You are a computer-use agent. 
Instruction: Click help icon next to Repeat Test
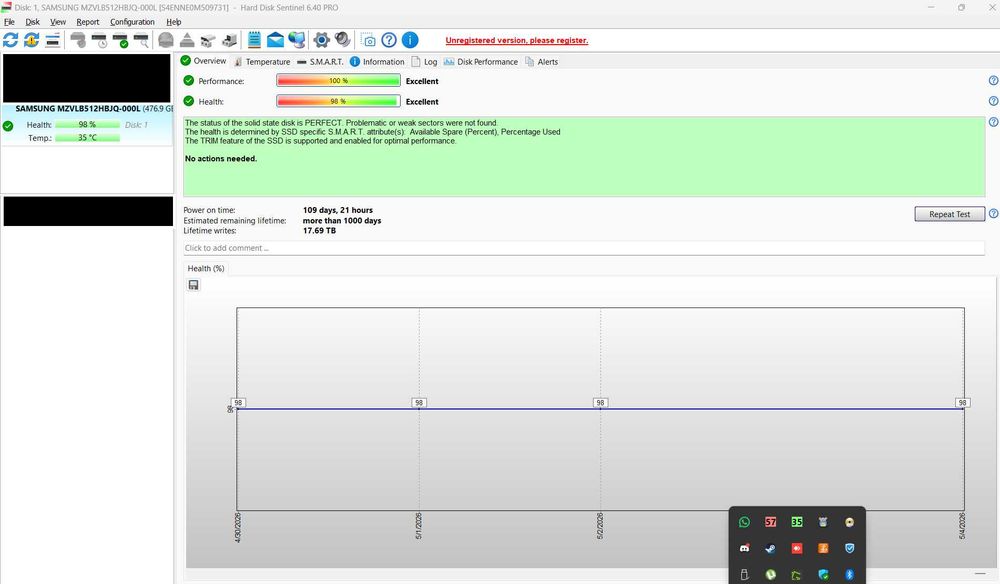pos(993,214)
